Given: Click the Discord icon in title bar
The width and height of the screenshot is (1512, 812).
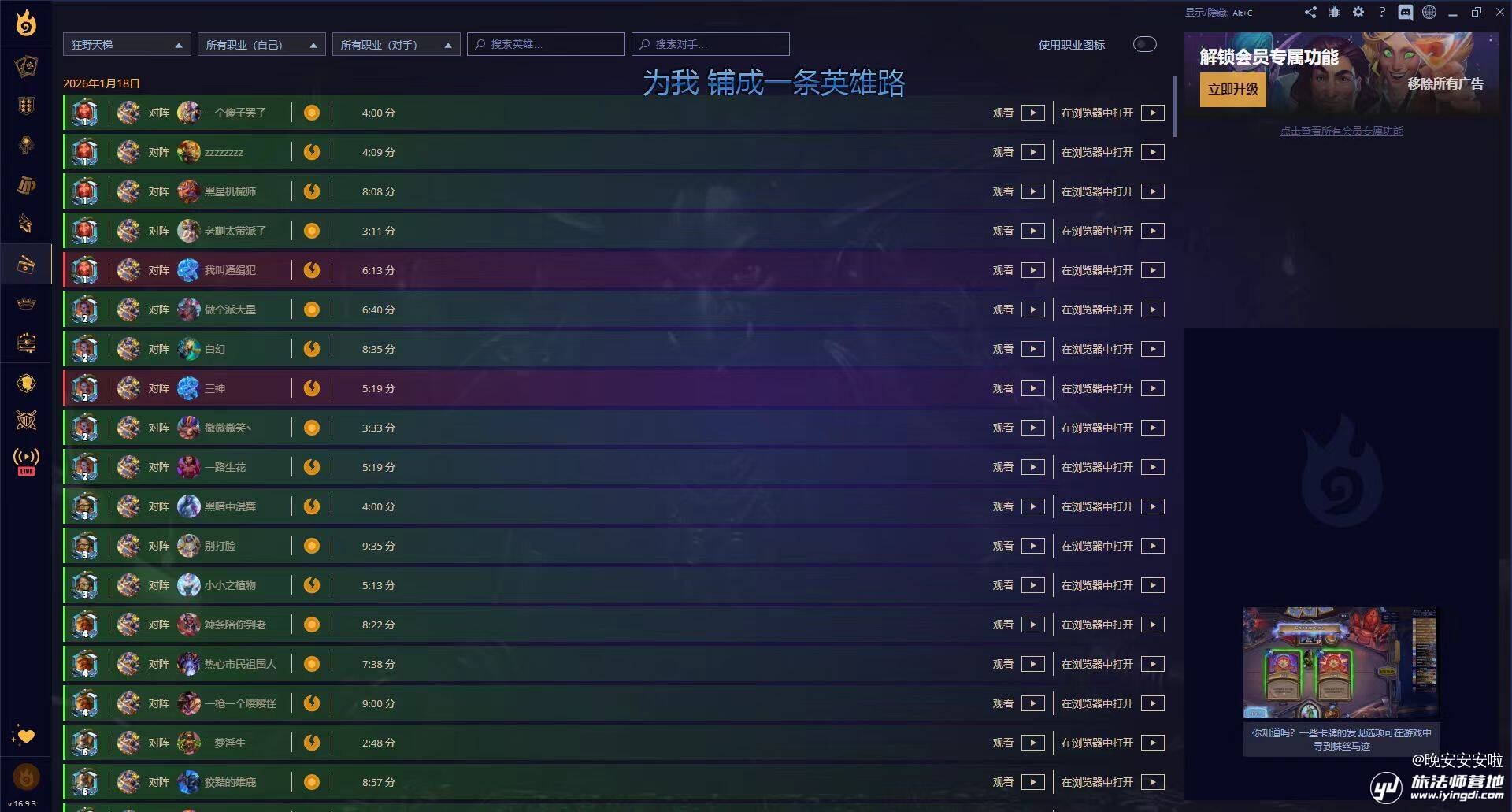Looking at the screenshot, I should pos(1406,12).
